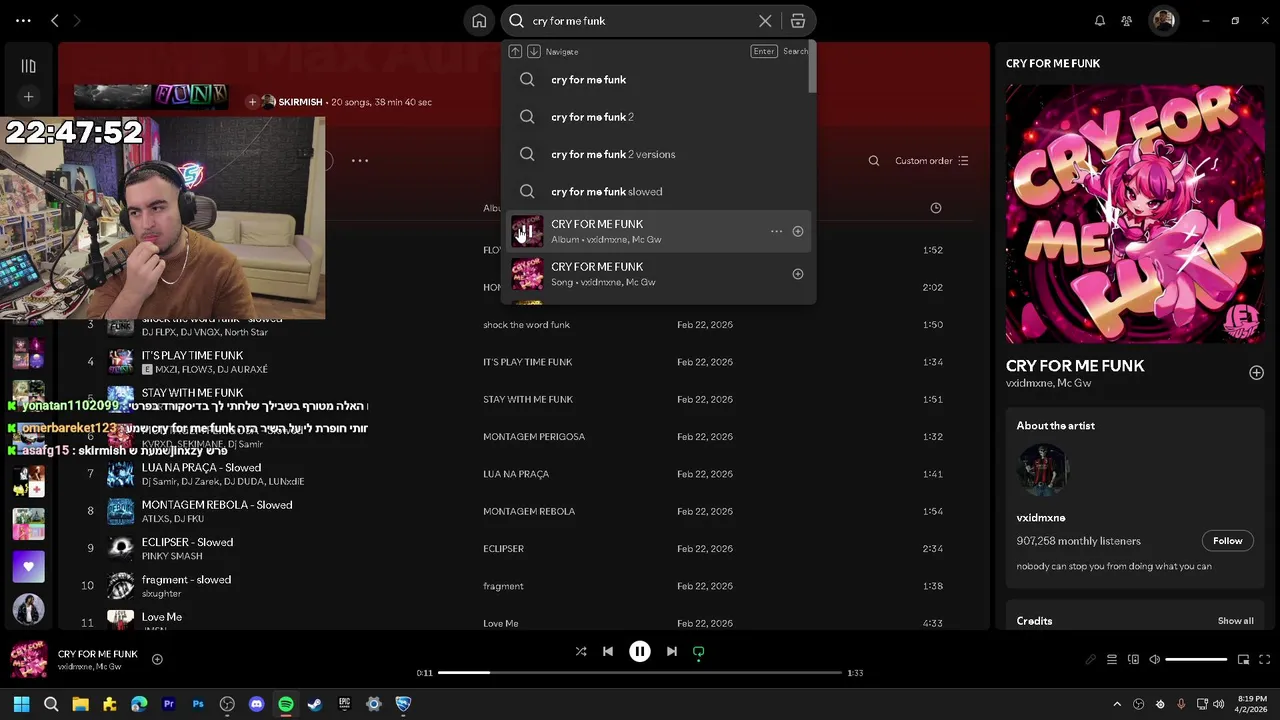Toggle the repeat button
1280x720 pixels.
(699, 651)
